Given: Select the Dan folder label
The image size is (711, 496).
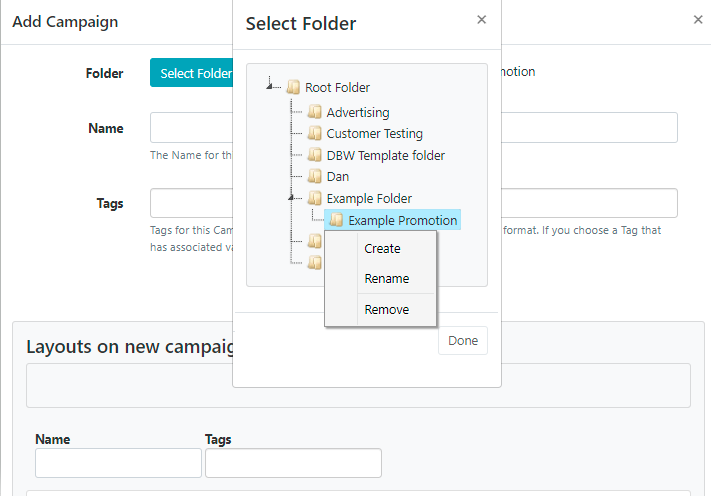Looking at the screenshot, I should (338, 176).
